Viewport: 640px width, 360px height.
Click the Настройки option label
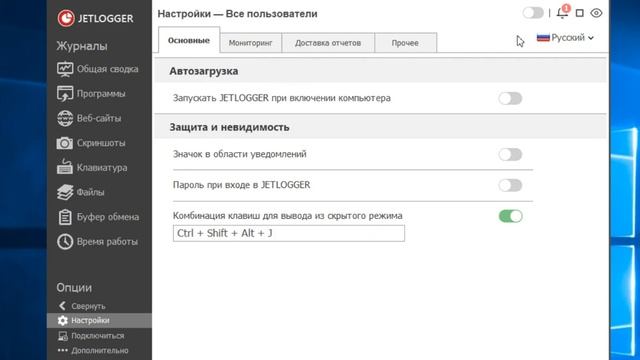90,320
